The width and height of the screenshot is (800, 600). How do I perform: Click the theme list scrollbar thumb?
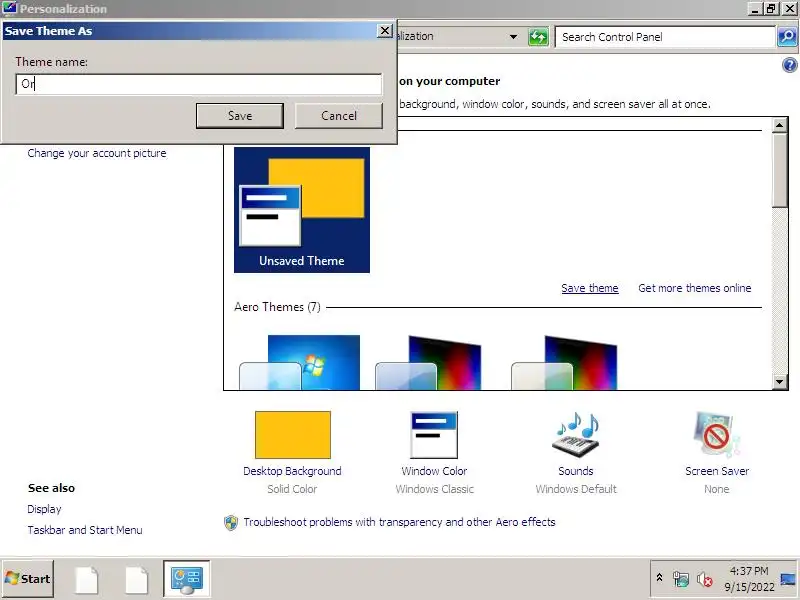pyautogui.click(x=779, y=170)
